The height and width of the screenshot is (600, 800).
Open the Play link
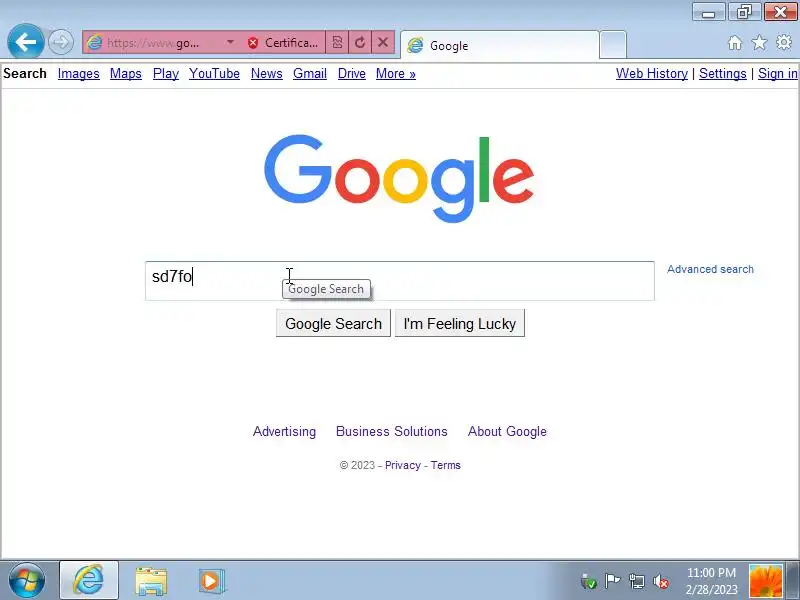point(166,73)
